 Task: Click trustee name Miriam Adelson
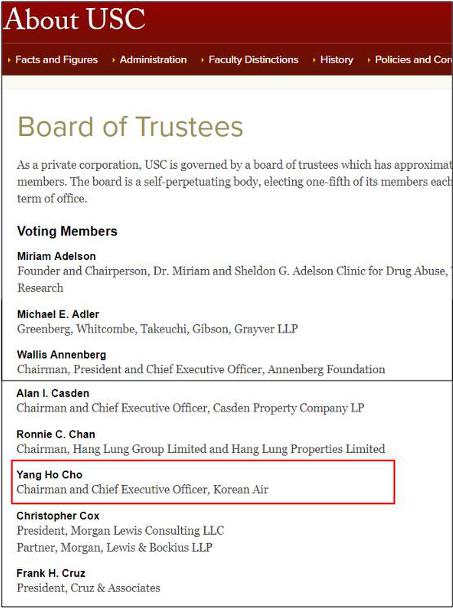point(56,256)
